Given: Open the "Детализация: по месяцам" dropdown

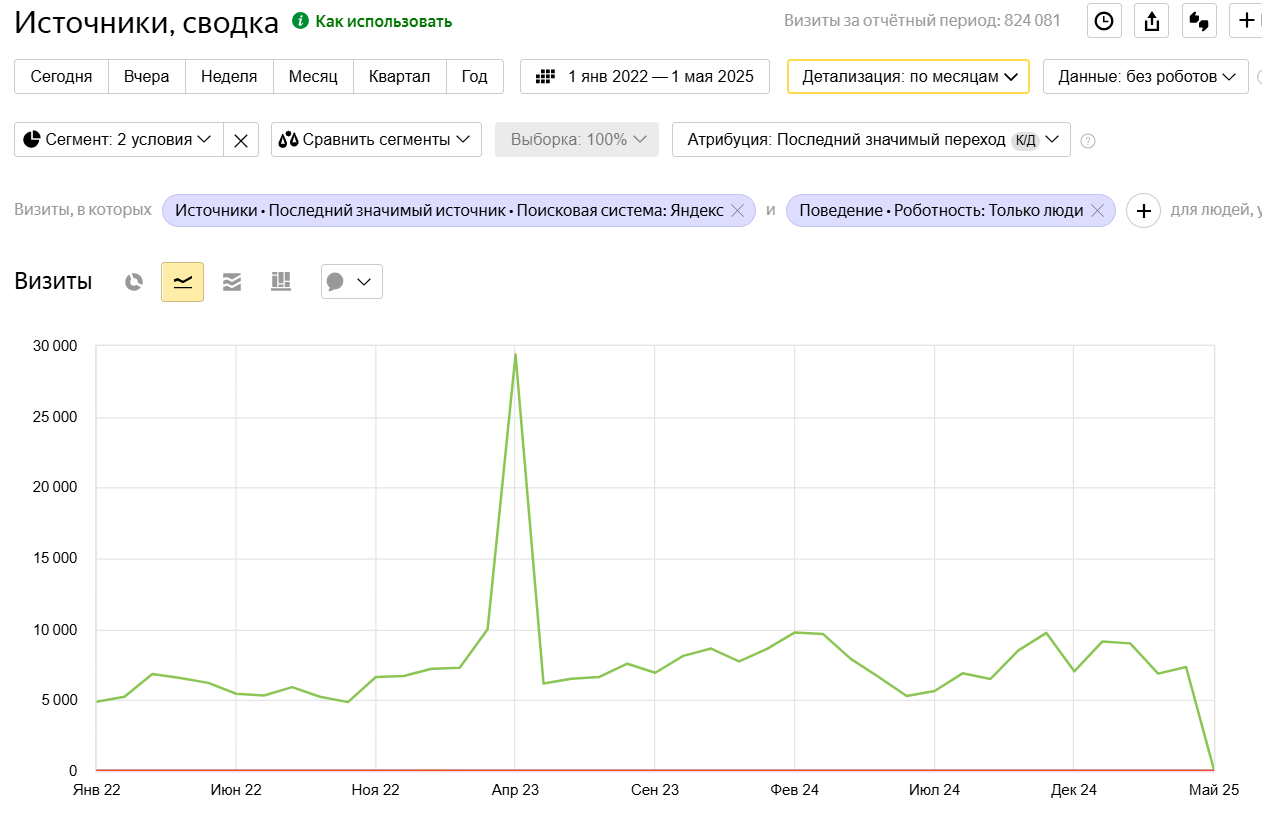Looking at the screenshot, I should 908,77.
